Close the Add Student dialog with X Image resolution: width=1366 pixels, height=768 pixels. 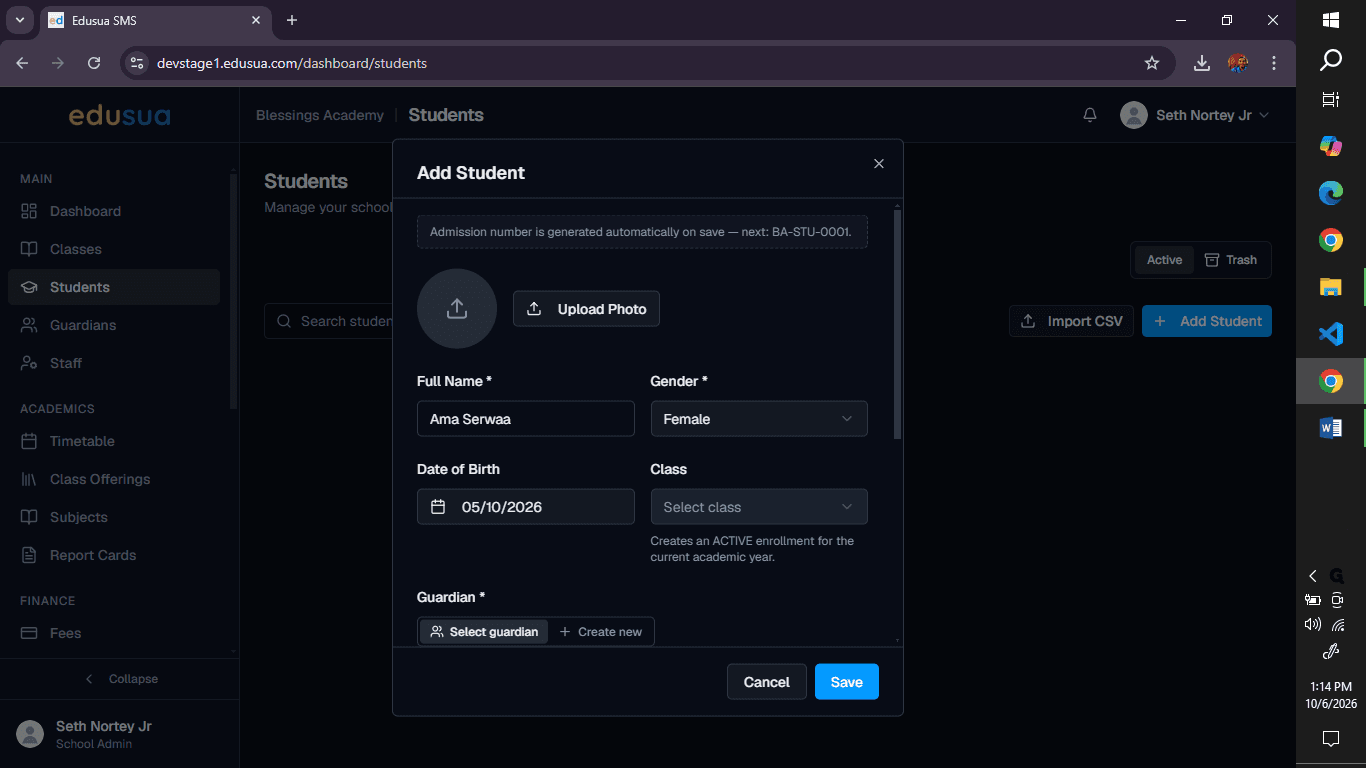click(x=879, y=164)
